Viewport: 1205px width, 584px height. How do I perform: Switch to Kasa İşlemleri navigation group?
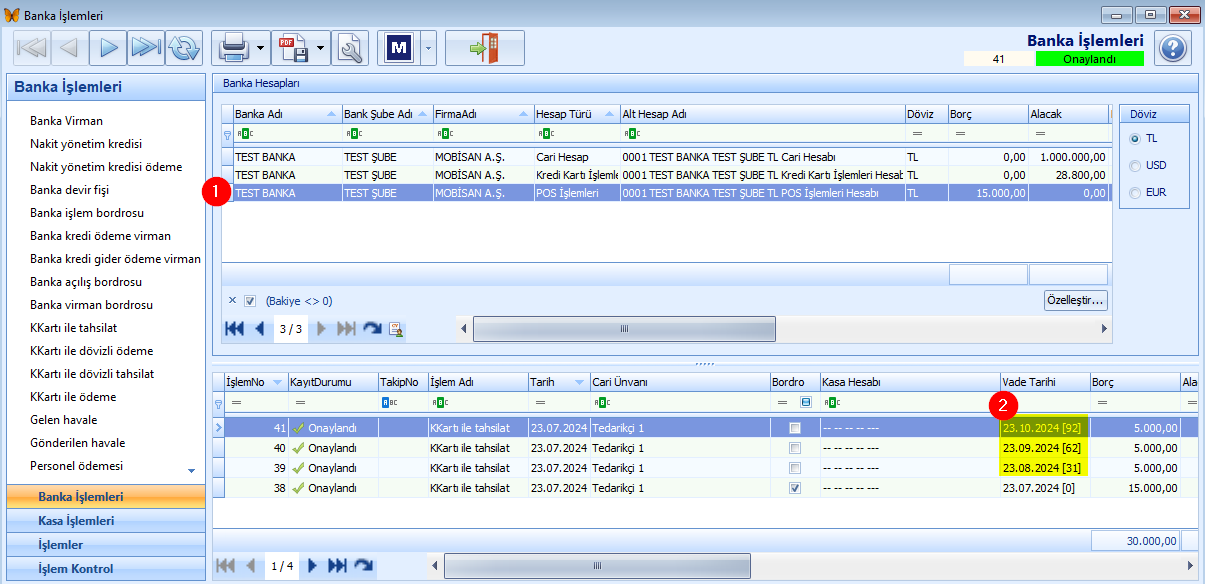[106, 520]
